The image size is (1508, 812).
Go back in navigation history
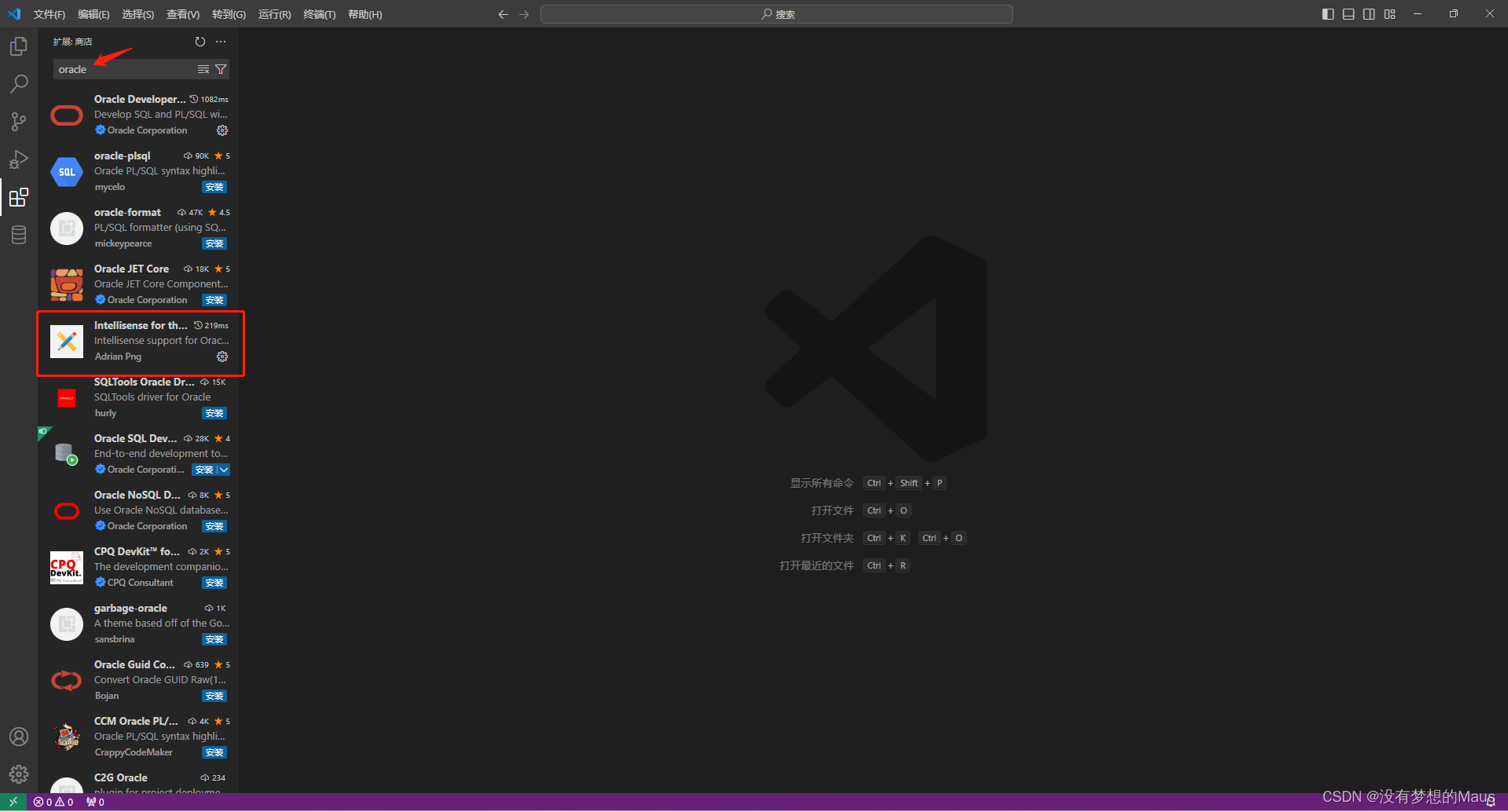(x=503, y=14)
